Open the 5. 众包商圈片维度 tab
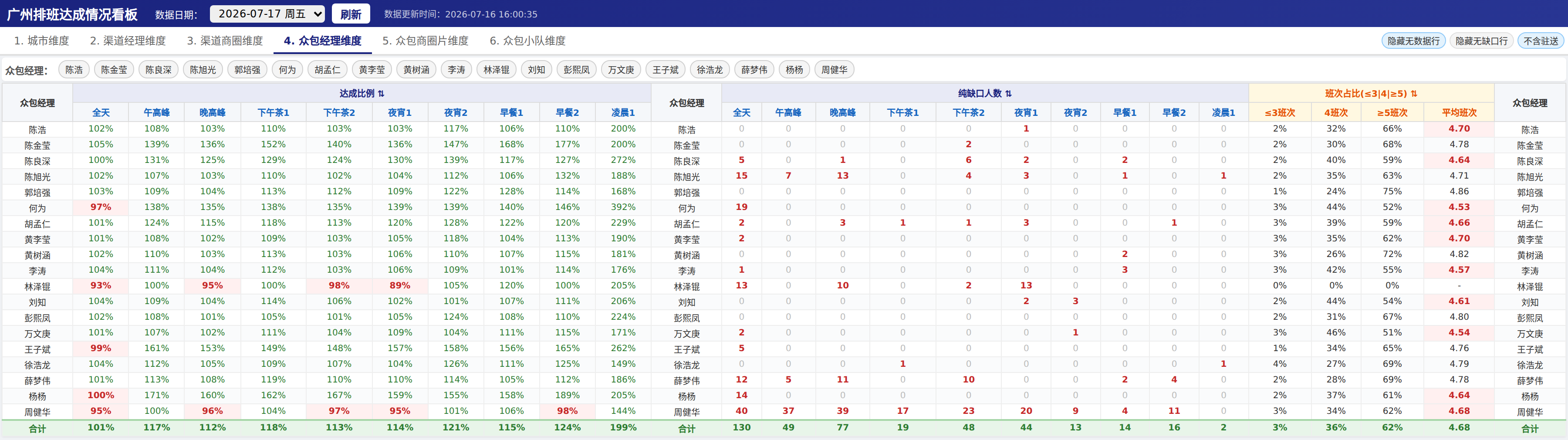 coord(426,41)
